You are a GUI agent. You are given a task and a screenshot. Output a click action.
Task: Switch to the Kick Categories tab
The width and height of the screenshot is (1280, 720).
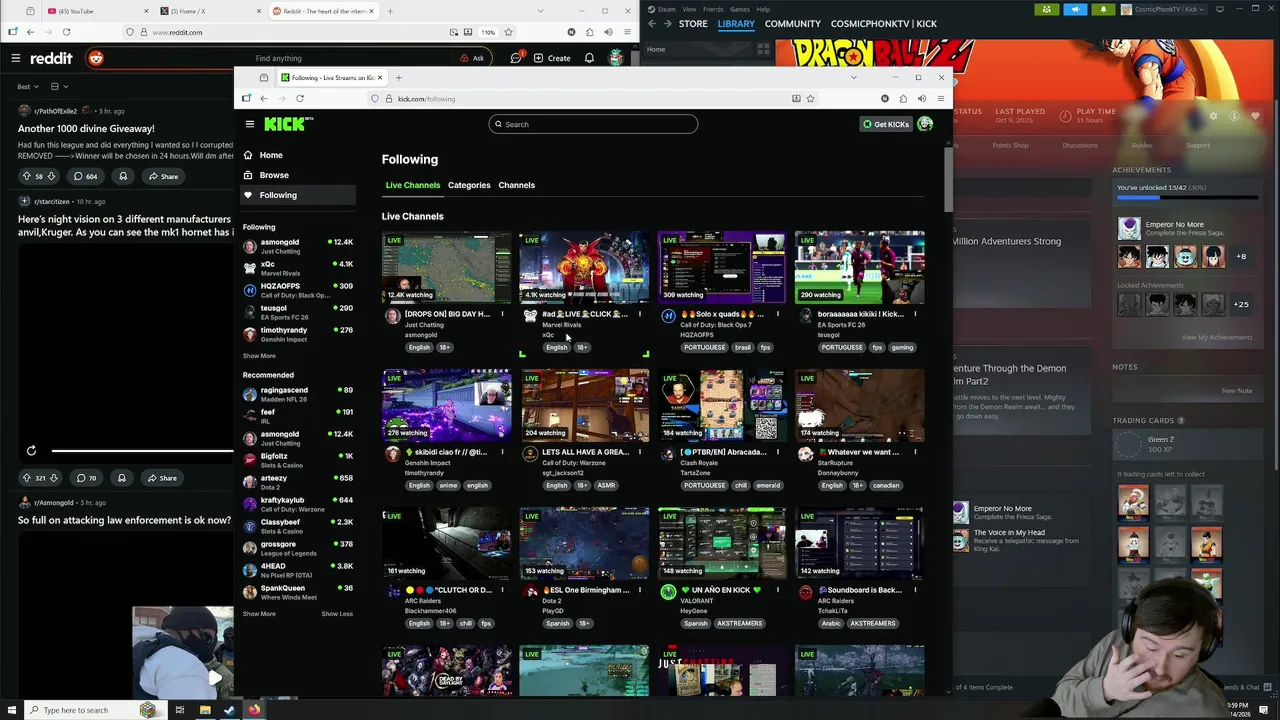point(469,185)
